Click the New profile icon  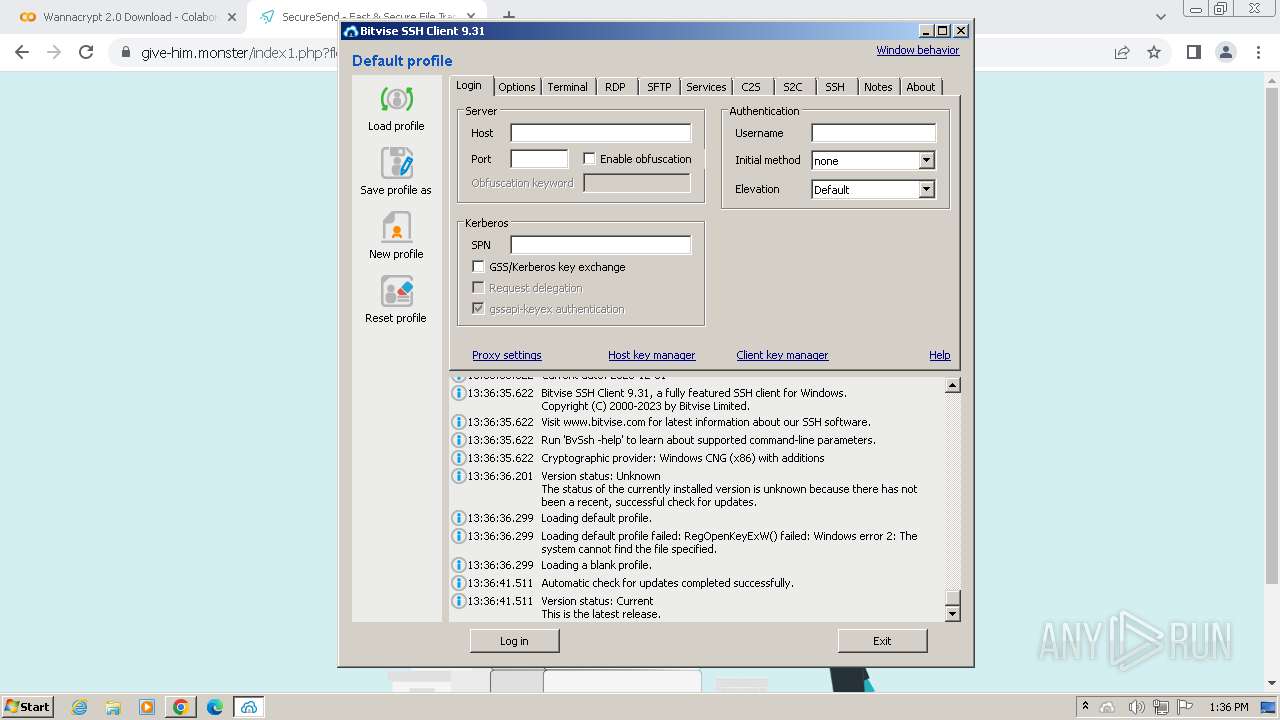(397, 227)
